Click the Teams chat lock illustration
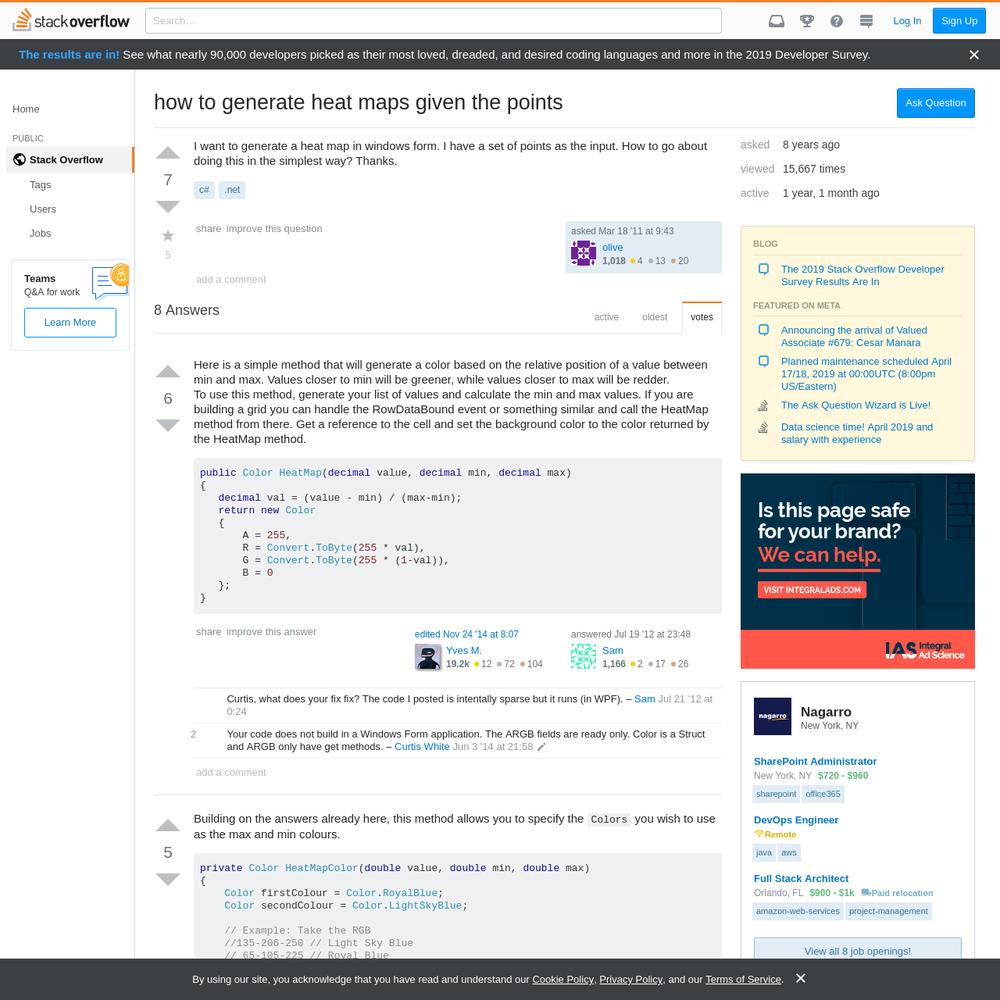 point(110,281)
